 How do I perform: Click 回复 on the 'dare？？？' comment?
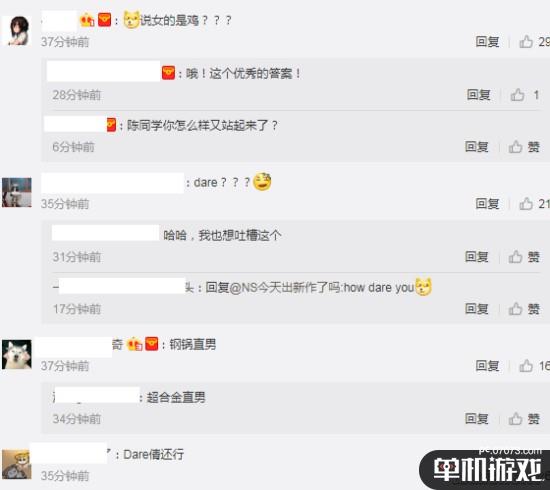click(487, 204)
